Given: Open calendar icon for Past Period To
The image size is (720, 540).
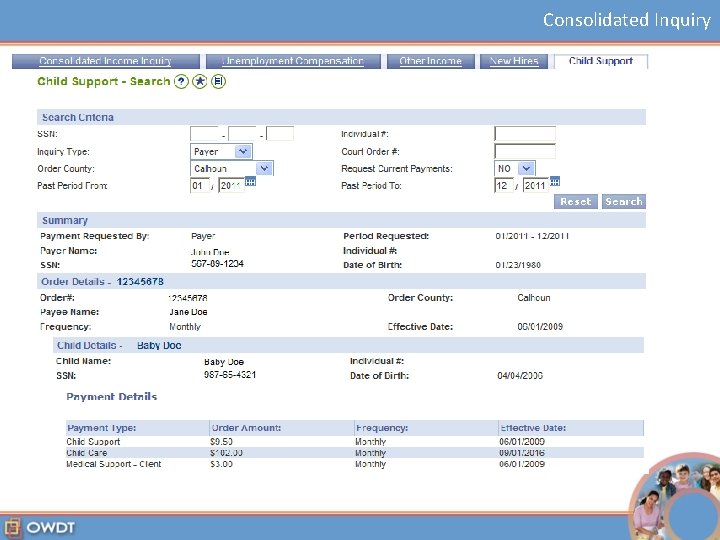Looking at the screenshot, I should coord(555,181).
